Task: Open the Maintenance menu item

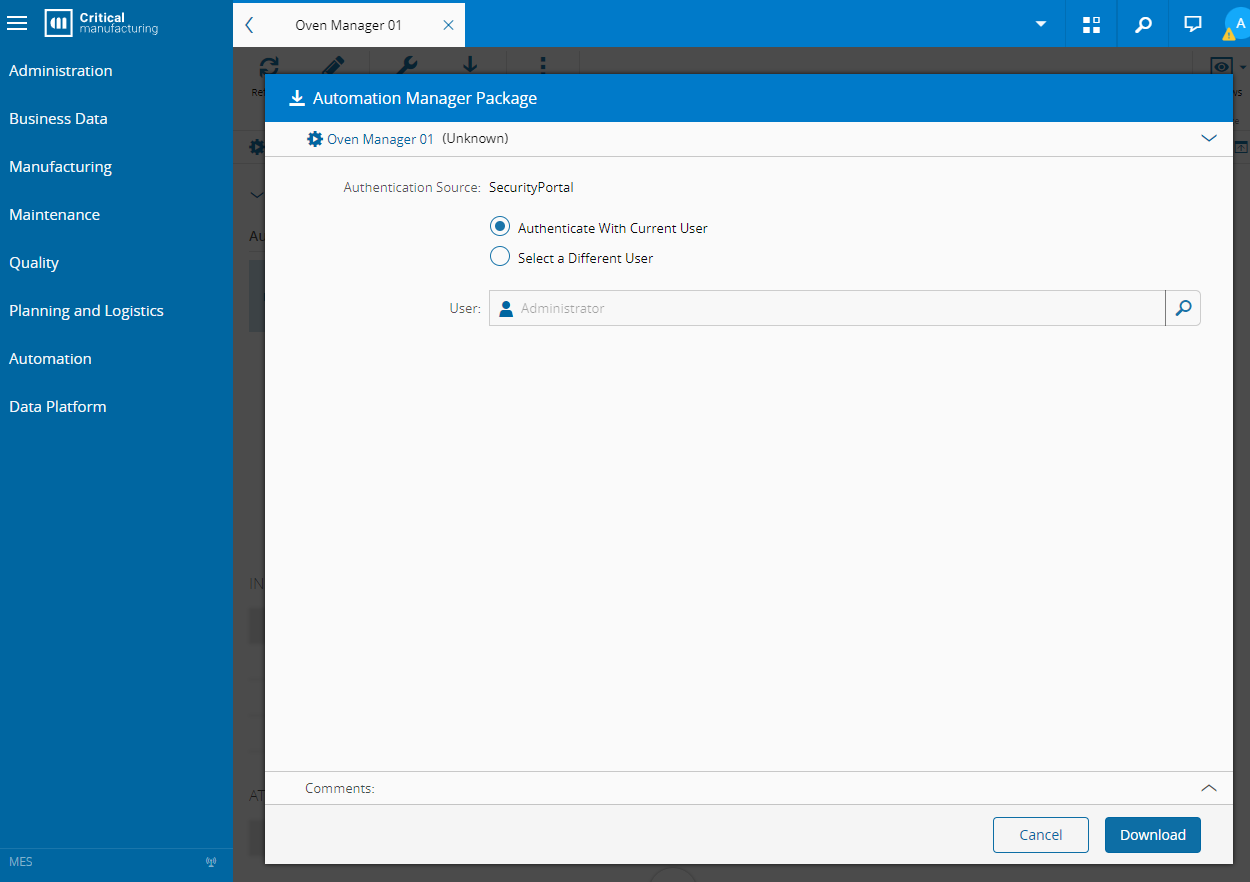Action: [54, 215]
